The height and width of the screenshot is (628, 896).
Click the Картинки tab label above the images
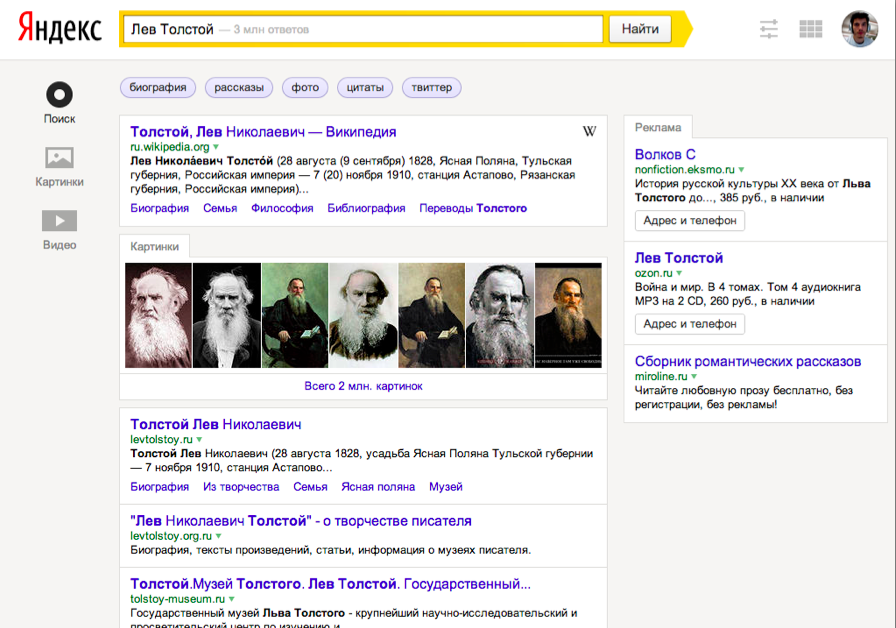pos(154,246)
